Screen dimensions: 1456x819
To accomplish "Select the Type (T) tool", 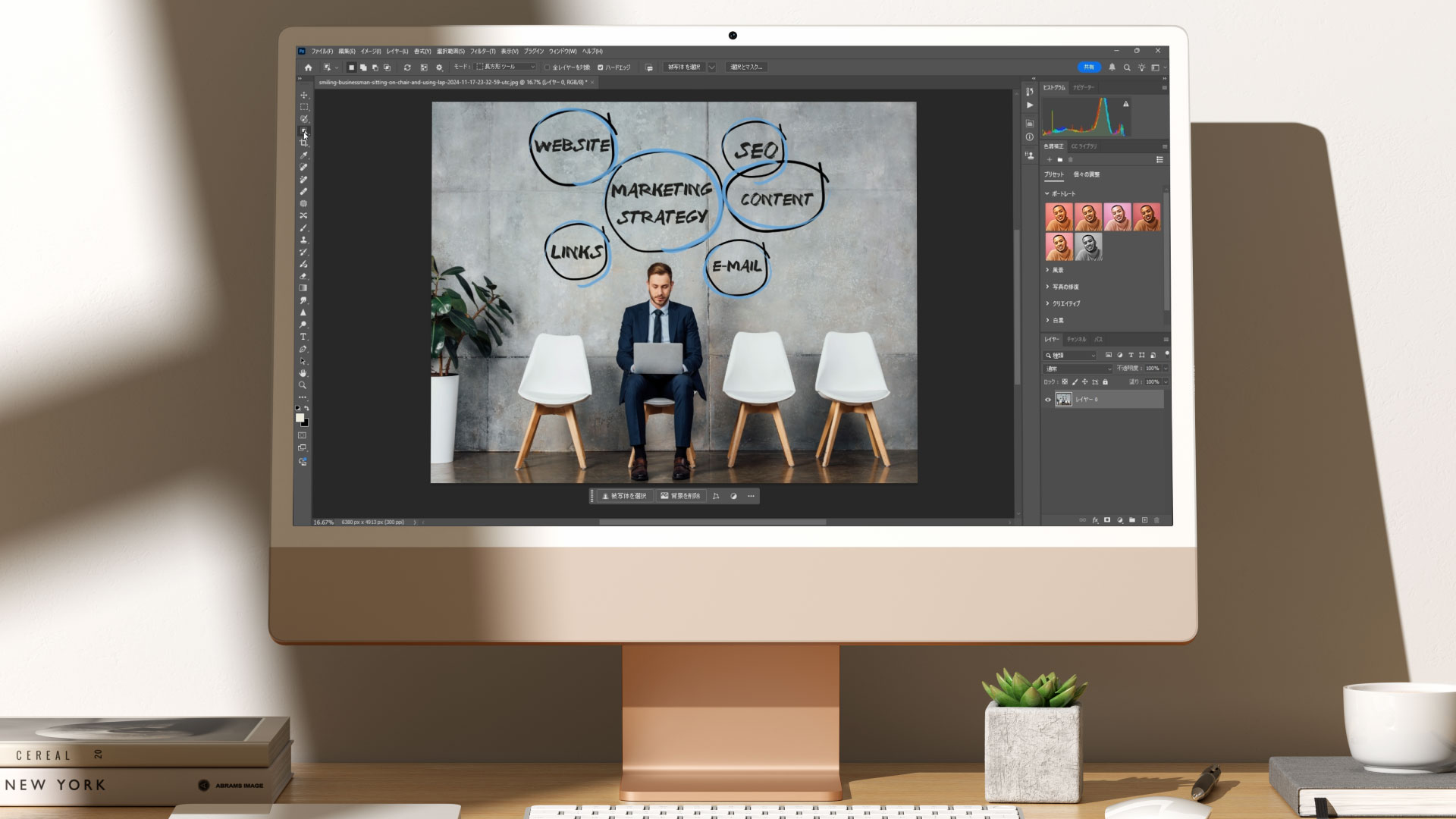I will tap(303, 337).
